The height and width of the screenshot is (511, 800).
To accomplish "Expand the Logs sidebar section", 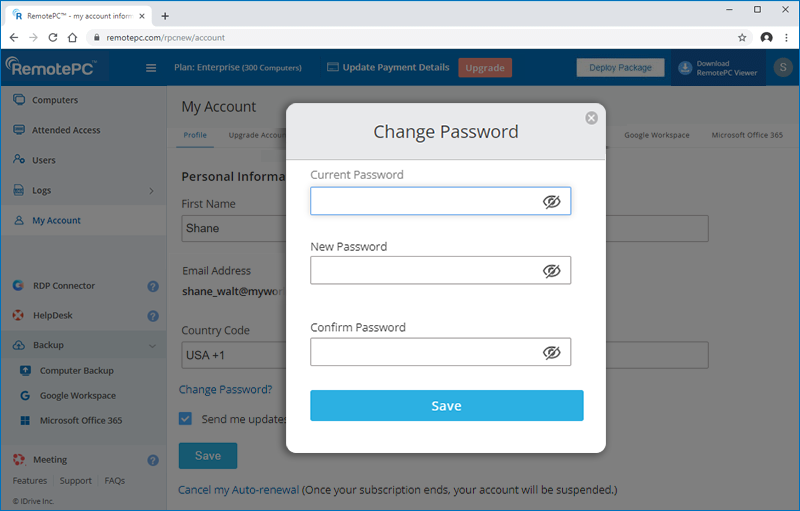I will point(152,190).
